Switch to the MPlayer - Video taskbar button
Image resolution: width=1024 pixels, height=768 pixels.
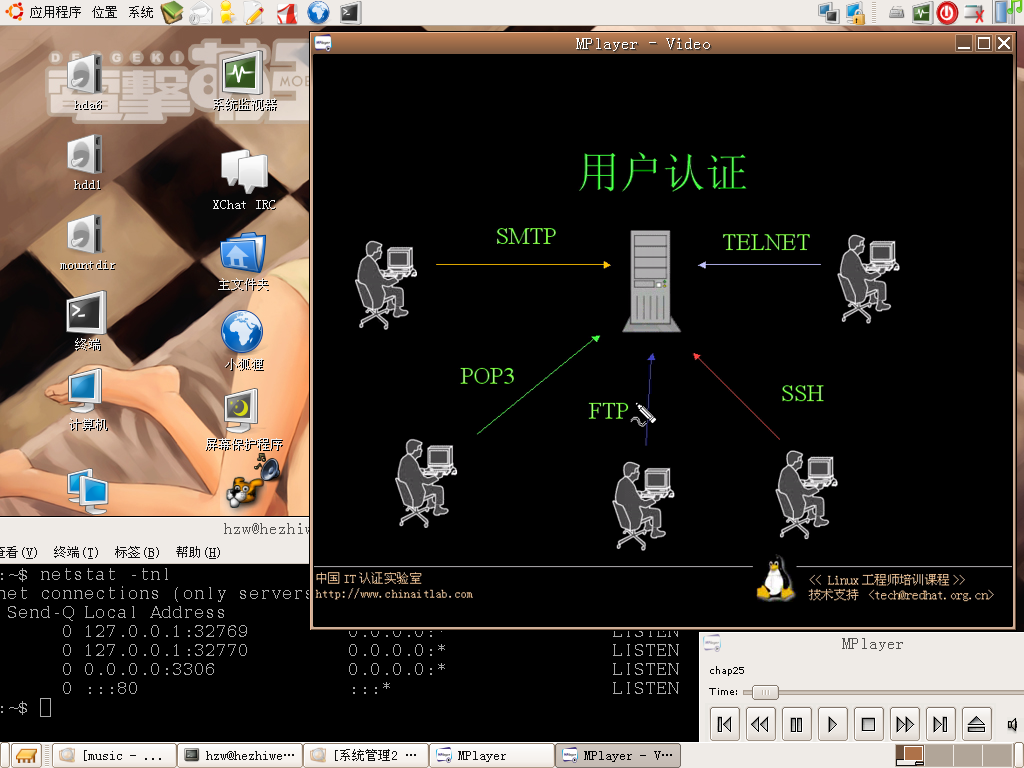(x=618, y=756)
